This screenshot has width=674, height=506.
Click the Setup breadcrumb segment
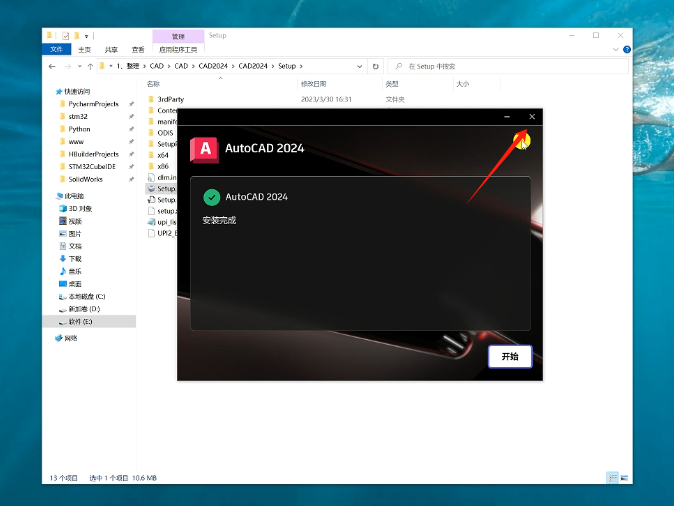[x=287, y=66]
